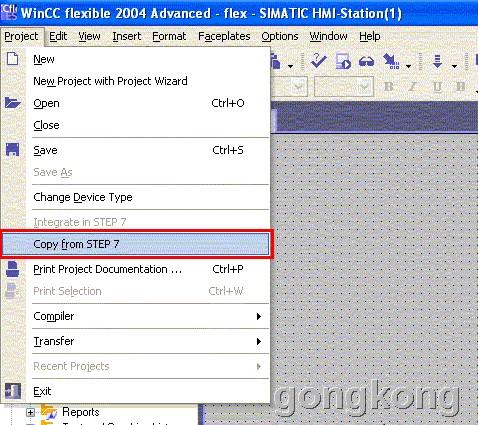Expand the Transfer submenu
Screen dimensions: 478x425
point(135,341)
